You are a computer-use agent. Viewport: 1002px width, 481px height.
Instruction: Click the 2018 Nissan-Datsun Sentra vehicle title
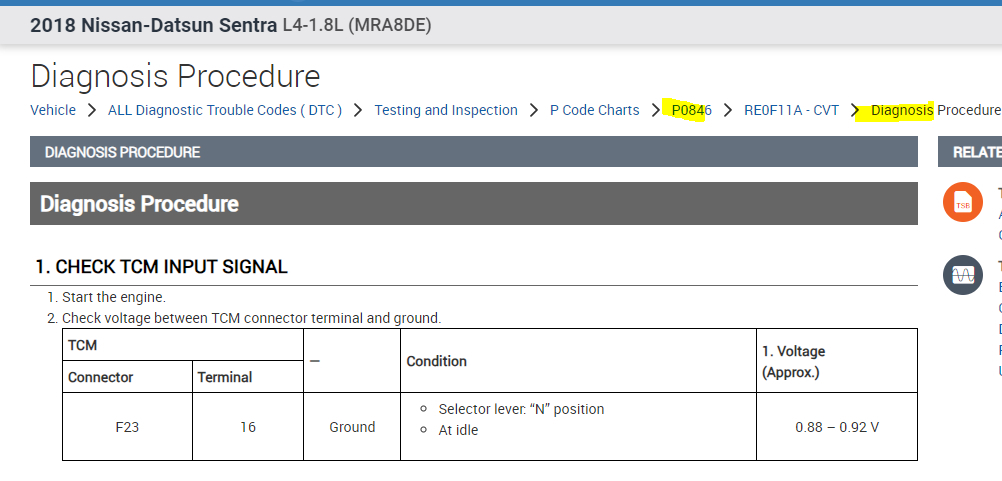pyautogui.click(x=231, y=25)
